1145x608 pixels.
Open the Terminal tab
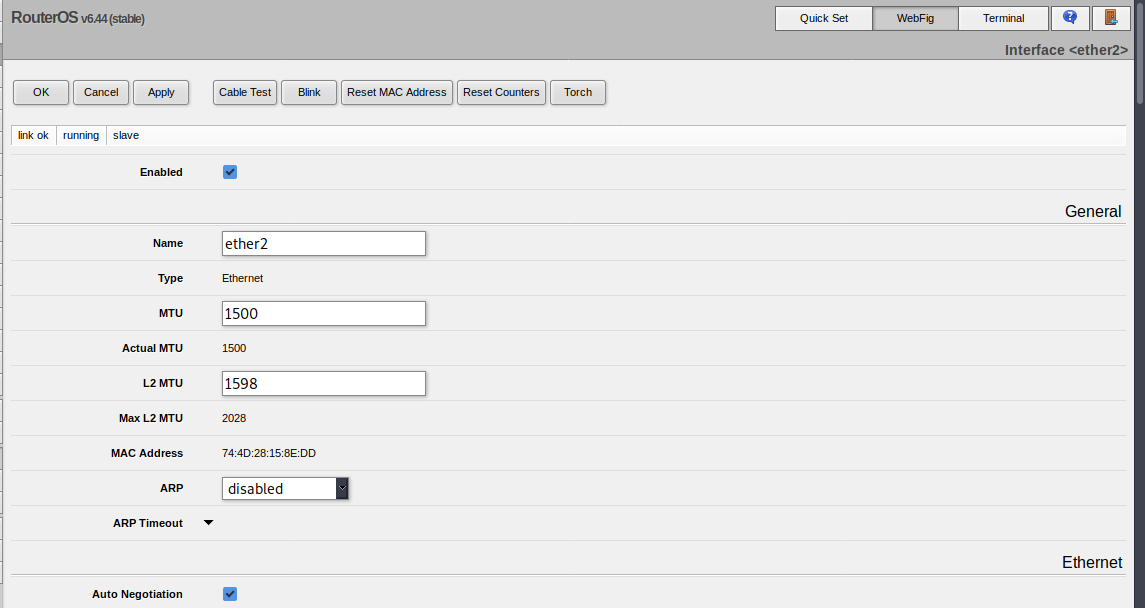pyautogui.click(x=1003, y=18)
